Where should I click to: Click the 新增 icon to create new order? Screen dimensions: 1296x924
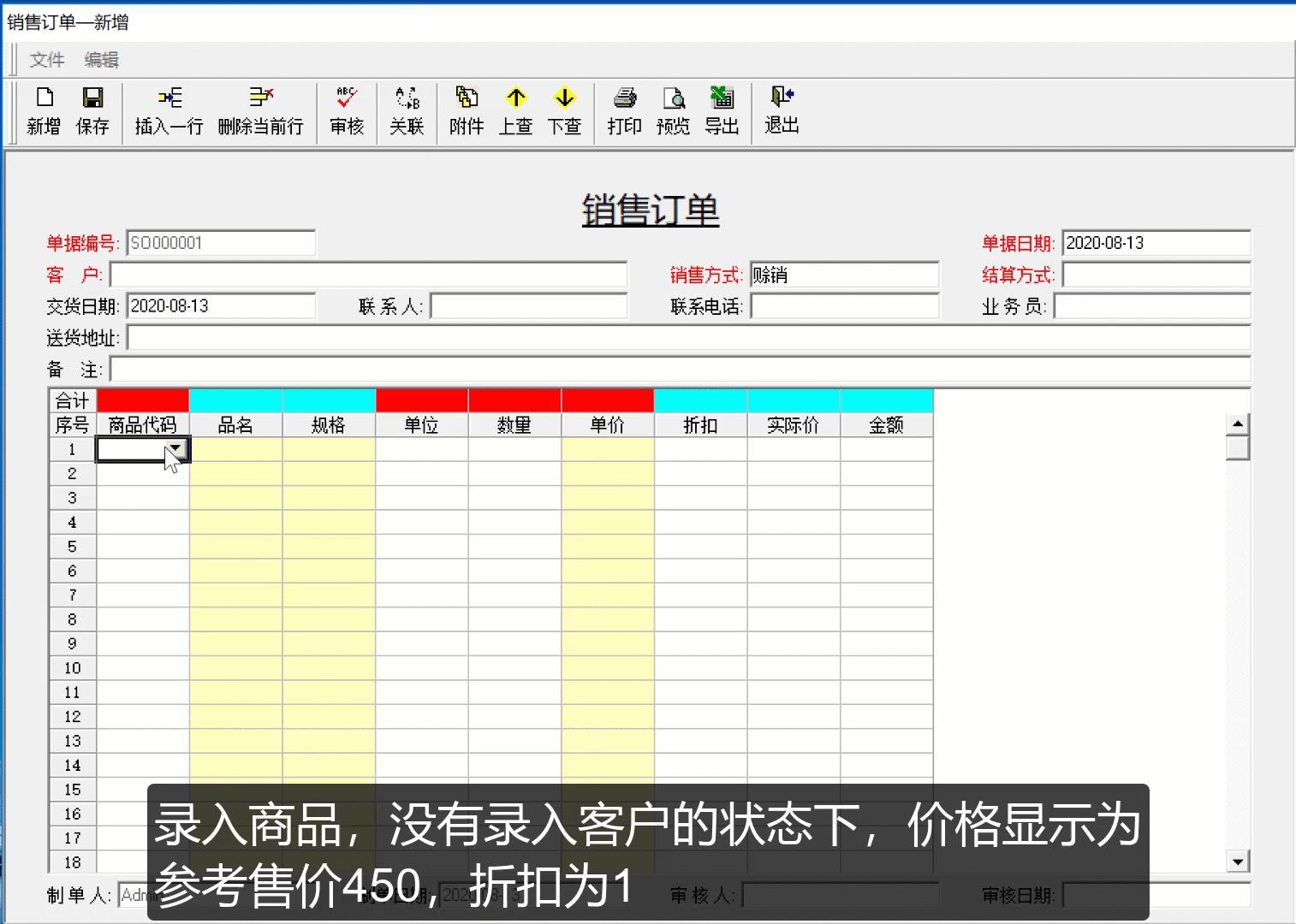[44, 111]
